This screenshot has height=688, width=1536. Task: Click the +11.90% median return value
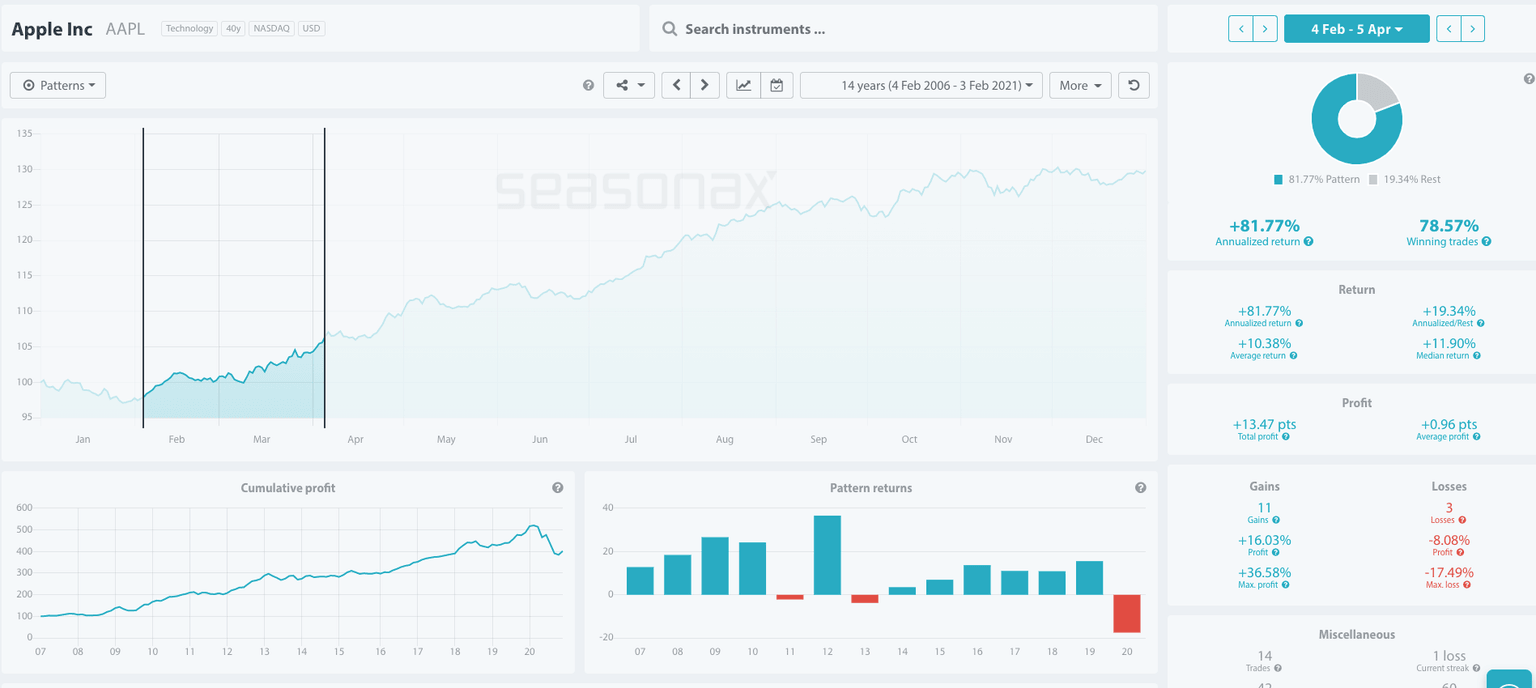[1449, 343]
